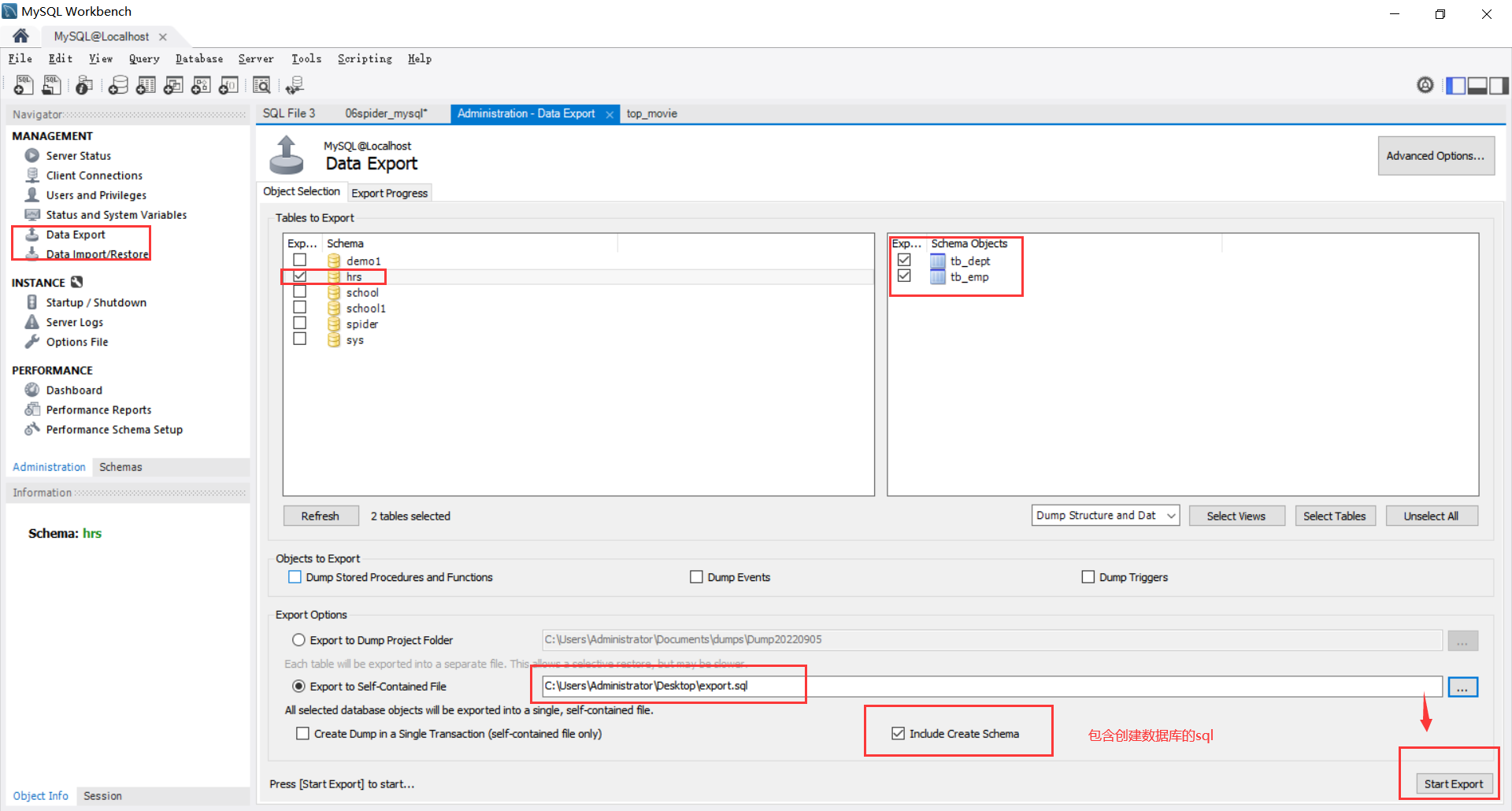Uncheck the tb_emp table checkbox
The height and width of the screenshot is (811, 1512).
pos(904,276)
